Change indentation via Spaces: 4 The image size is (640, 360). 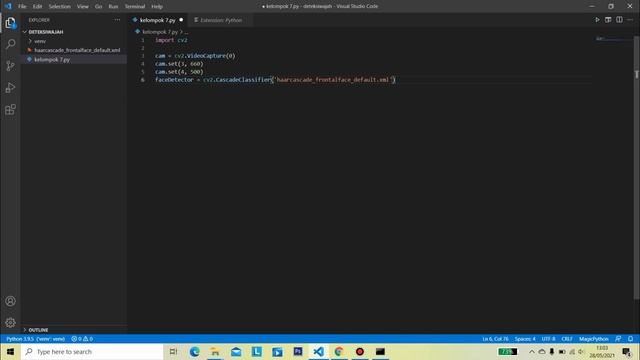tap(525, 339)
